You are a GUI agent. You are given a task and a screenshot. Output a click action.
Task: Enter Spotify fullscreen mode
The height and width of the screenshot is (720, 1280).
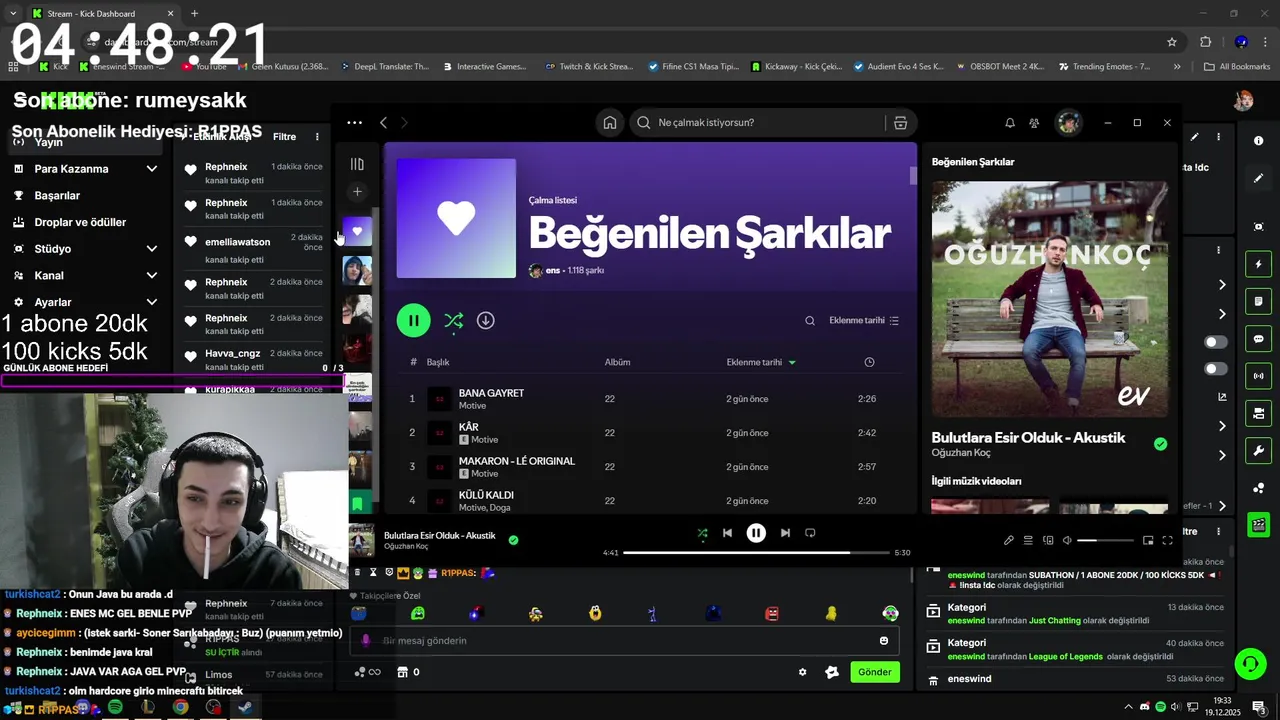[1167, 540]
